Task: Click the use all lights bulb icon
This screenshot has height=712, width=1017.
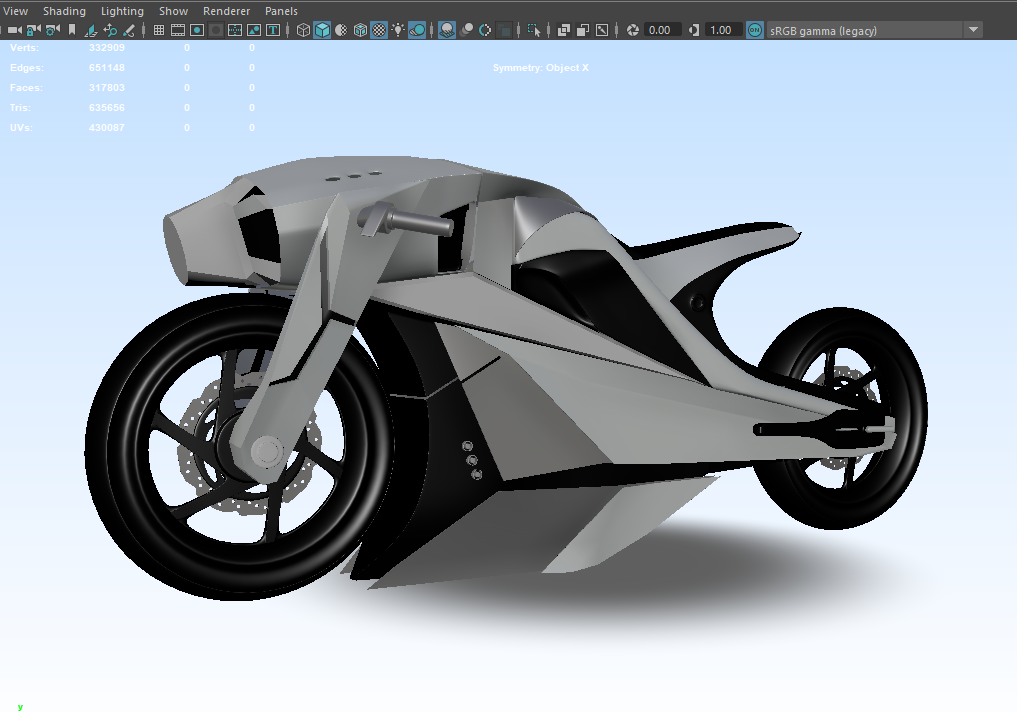Action: click(x=398, y=30)
